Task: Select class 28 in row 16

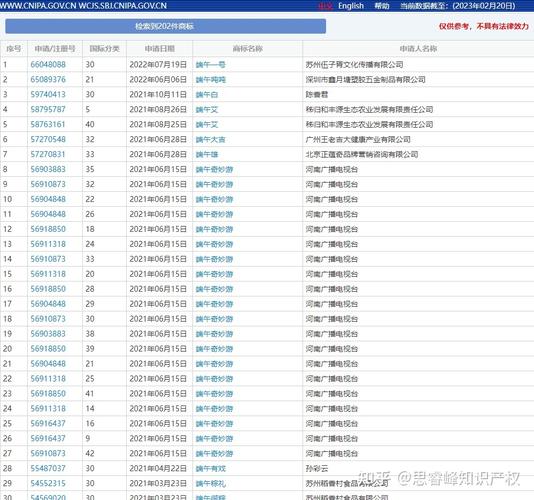Action: tap(90, 289)
